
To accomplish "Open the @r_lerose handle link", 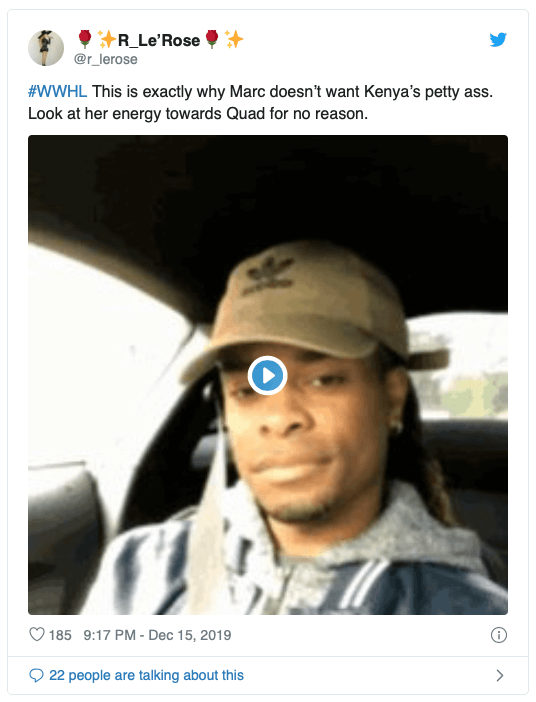I will 105,59.
